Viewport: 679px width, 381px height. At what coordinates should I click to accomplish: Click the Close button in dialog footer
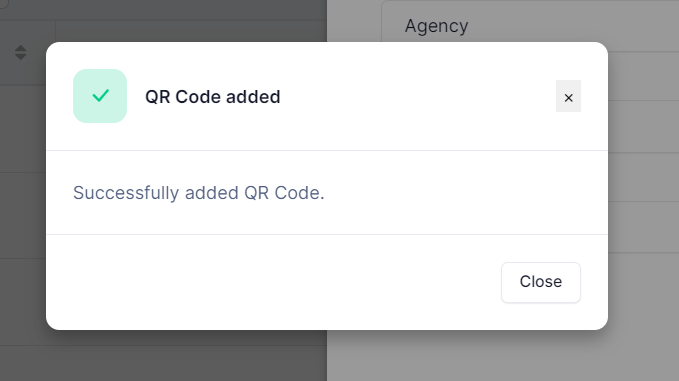(x=540, y=282)
